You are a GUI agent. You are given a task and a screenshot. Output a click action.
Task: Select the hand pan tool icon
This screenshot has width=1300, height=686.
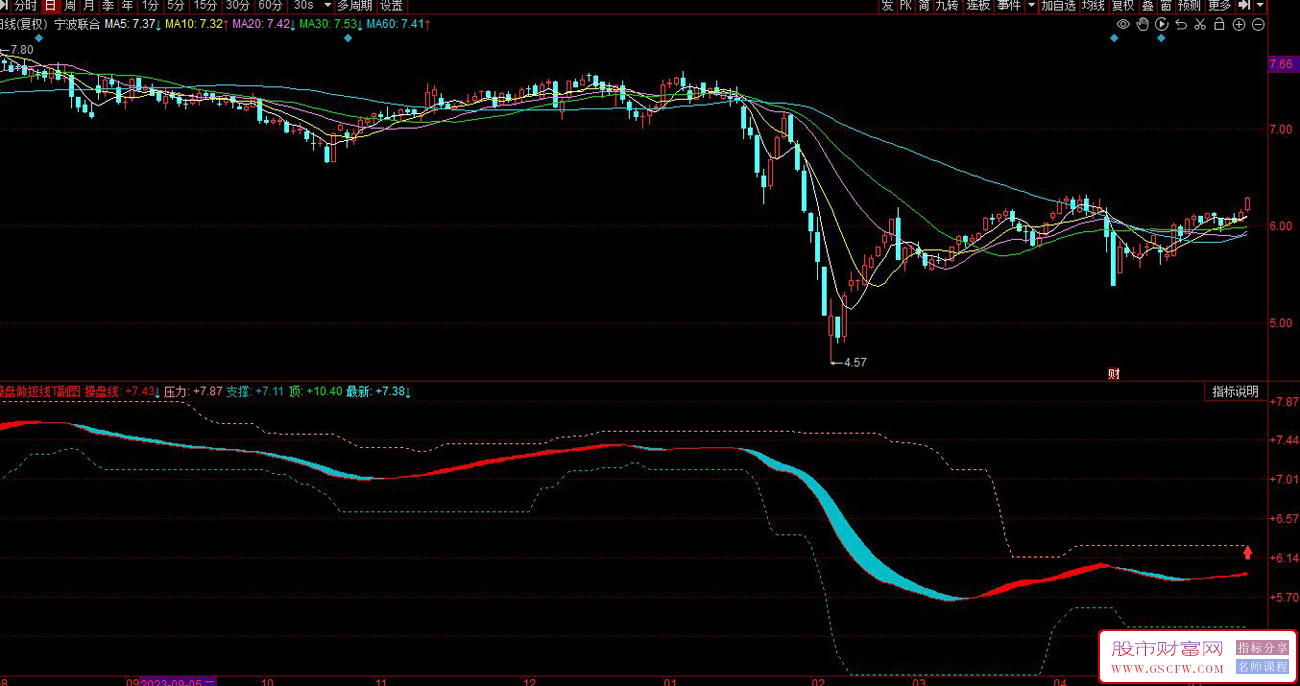(x=1142, y=24)
